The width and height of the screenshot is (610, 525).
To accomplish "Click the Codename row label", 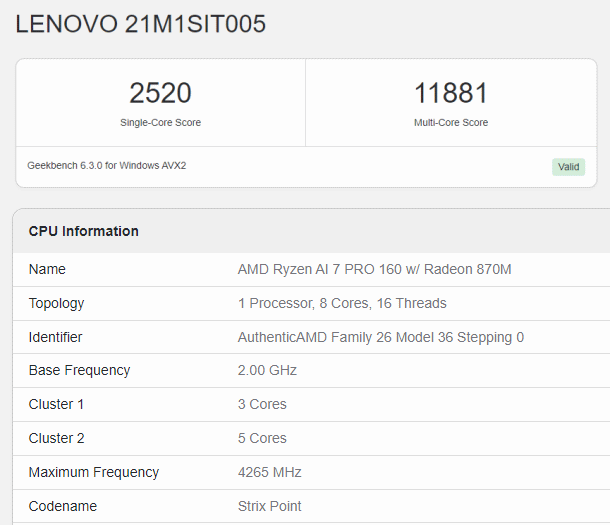I will coord(63,506).
